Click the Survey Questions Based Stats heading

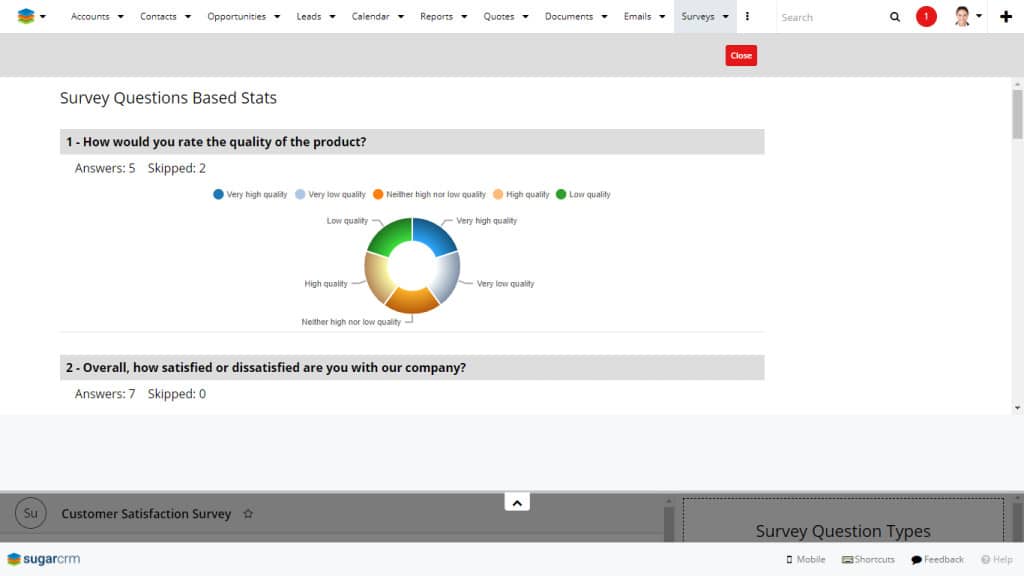pyautogui.click(x=168, y=98)
